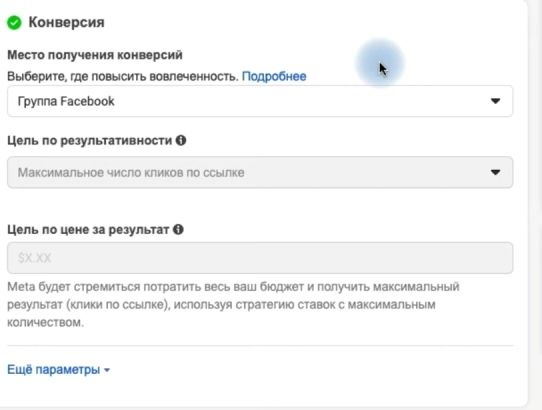The width and height of the screenshot is (542, 410).
Task: Click the green checkmark beside Конверсия
Action: (x=14, y=23)
